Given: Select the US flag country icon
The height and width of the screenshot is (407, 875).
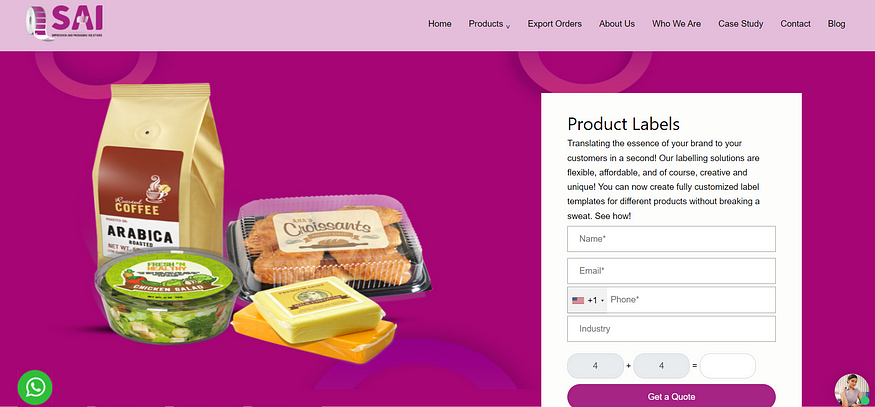Looking at the screenshot, I should tap(578, 300).
